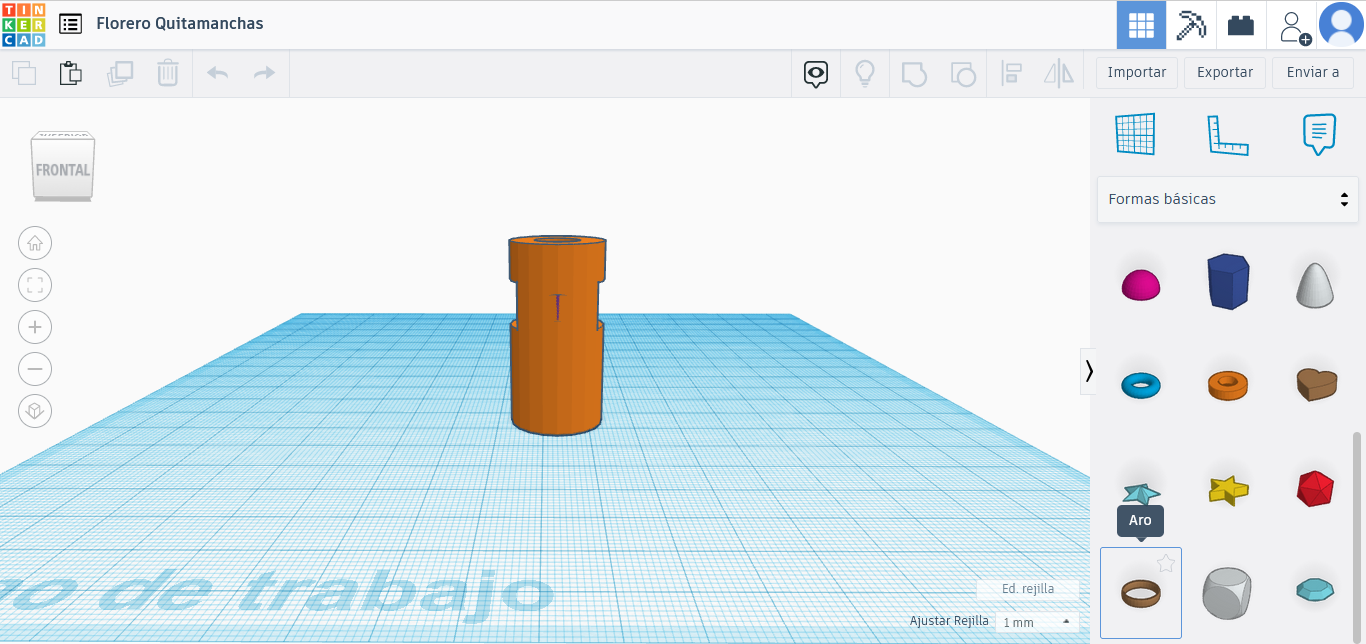
Task: Click the Exportar button
Action: coord(1225,72)
